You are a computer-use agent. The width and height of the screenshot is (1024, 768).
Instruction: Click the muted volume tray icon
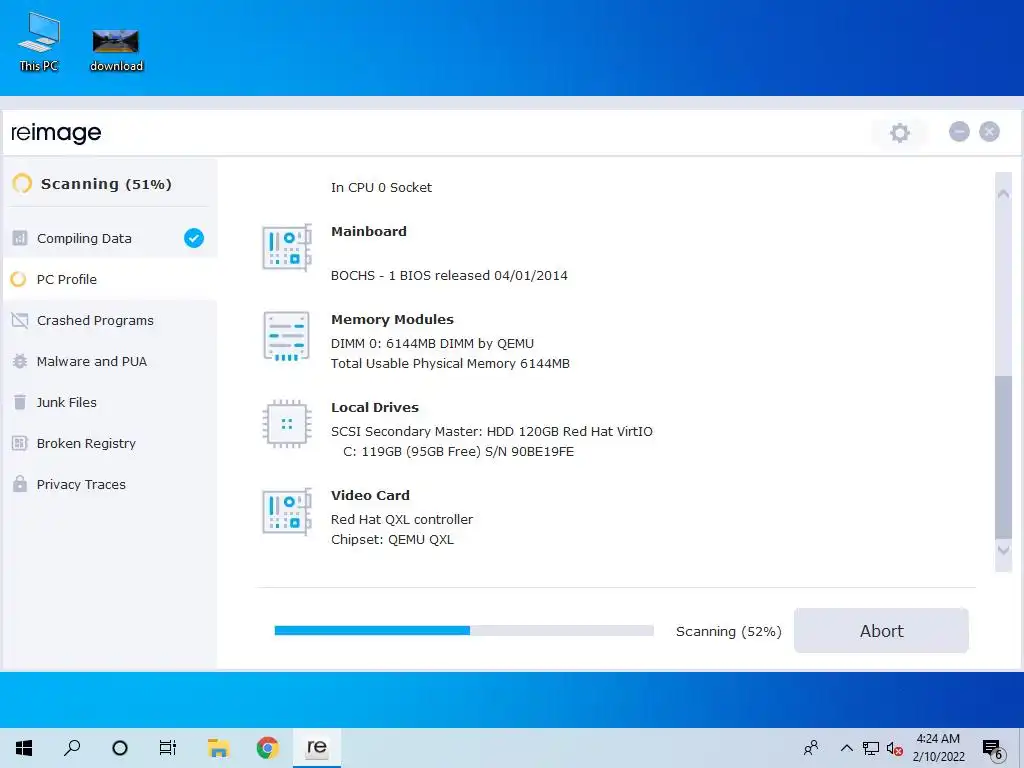click(894, 749)
